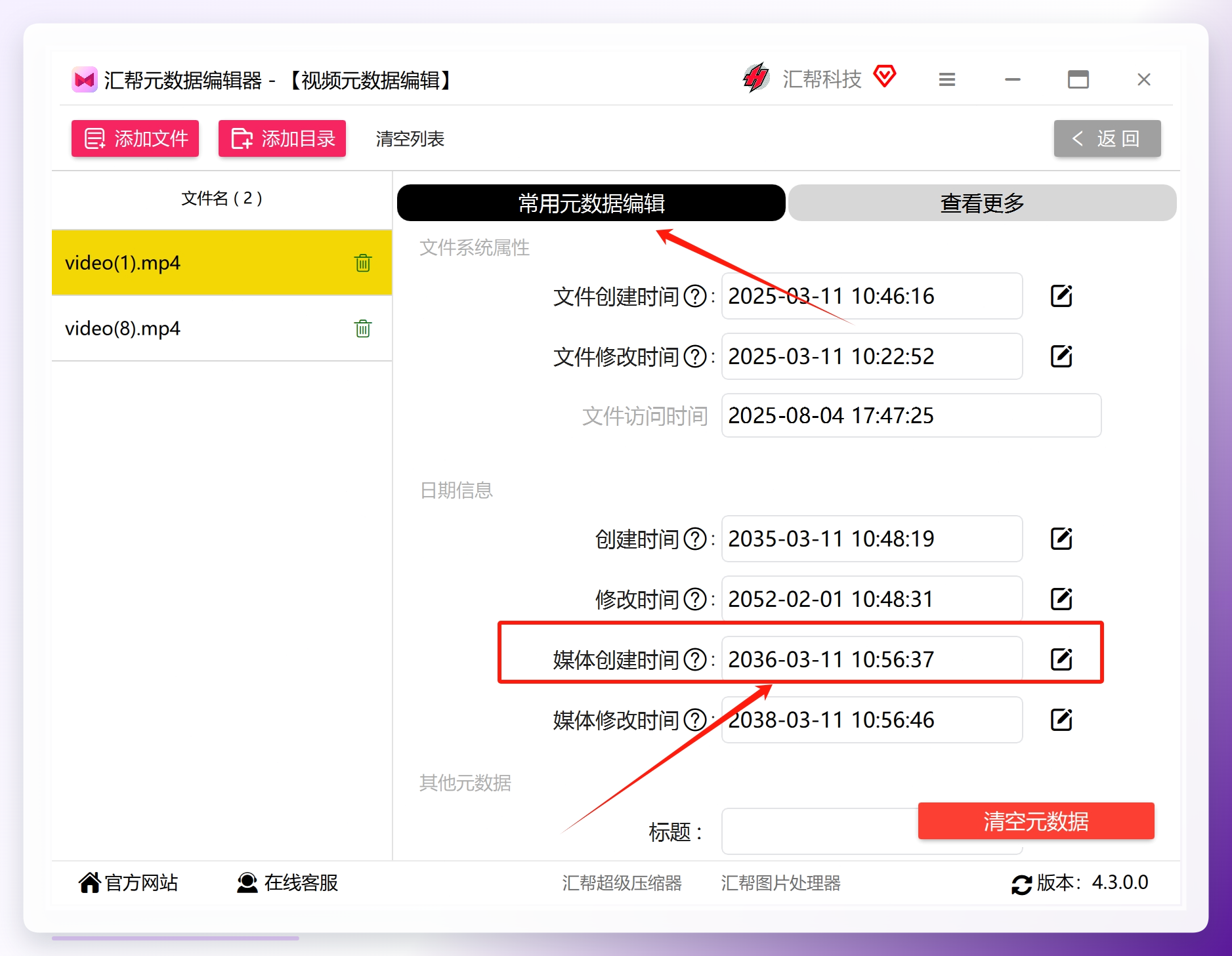1232x956 pixels.
Task: Click the 返回 back button
Action: [1107, 138]
